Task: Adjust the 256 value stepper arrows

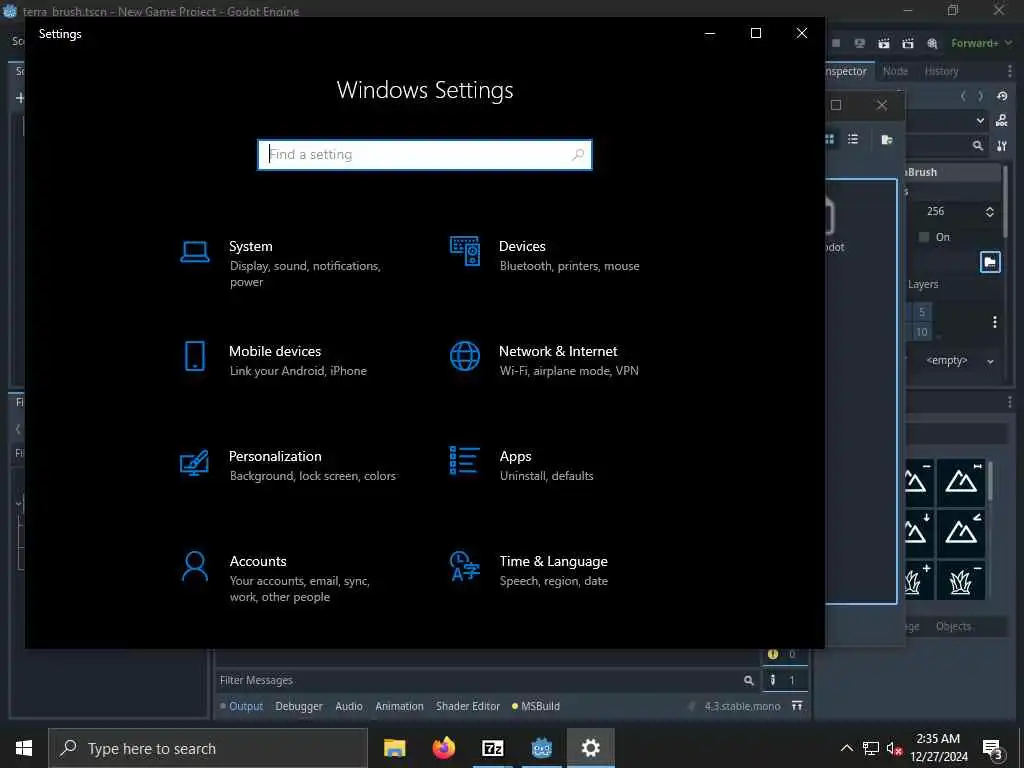Action: pyautogui.click(x=990, y=212)
